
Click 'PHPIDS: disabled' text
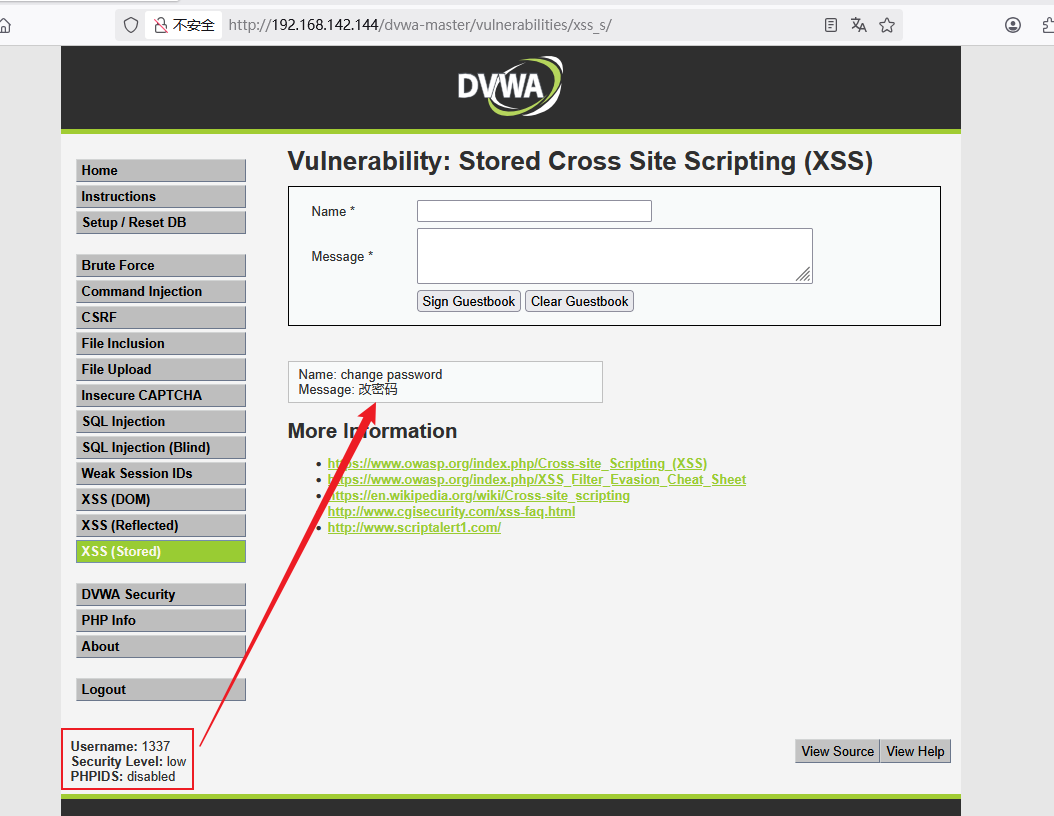click(123, 776)
